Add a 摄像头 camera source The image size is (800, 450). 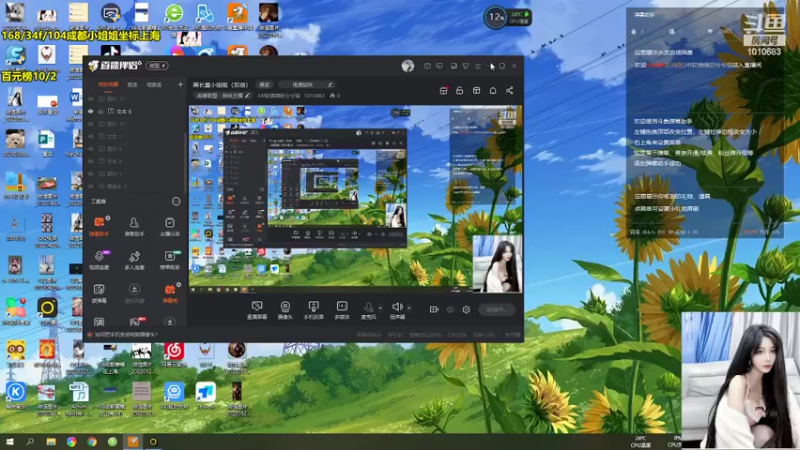point(285,310)
